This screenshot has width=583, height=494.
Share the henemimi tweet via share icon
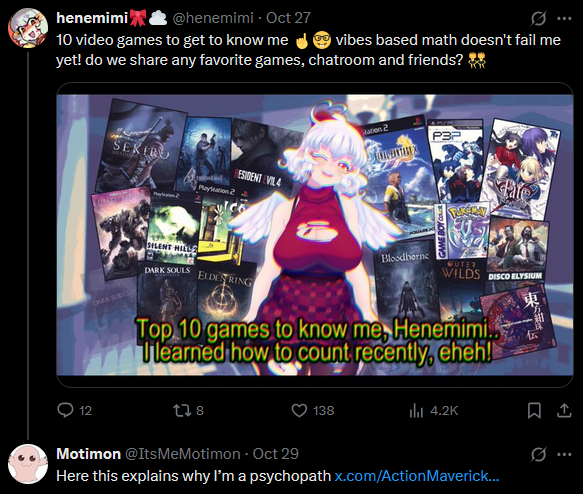(564, 410)
